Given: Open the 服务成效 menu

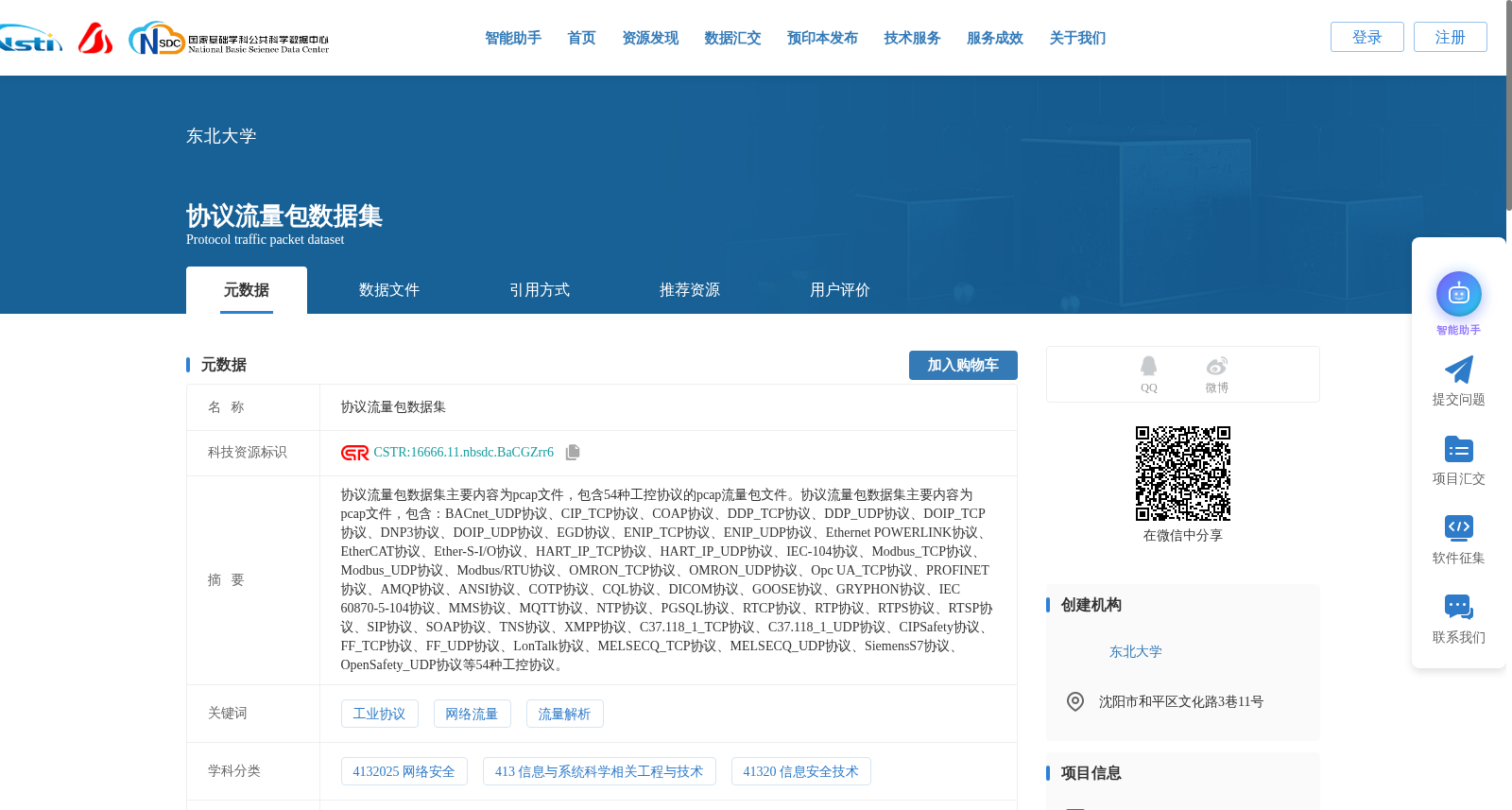Looking at the screenshot, I should click(x=995, y=38).
